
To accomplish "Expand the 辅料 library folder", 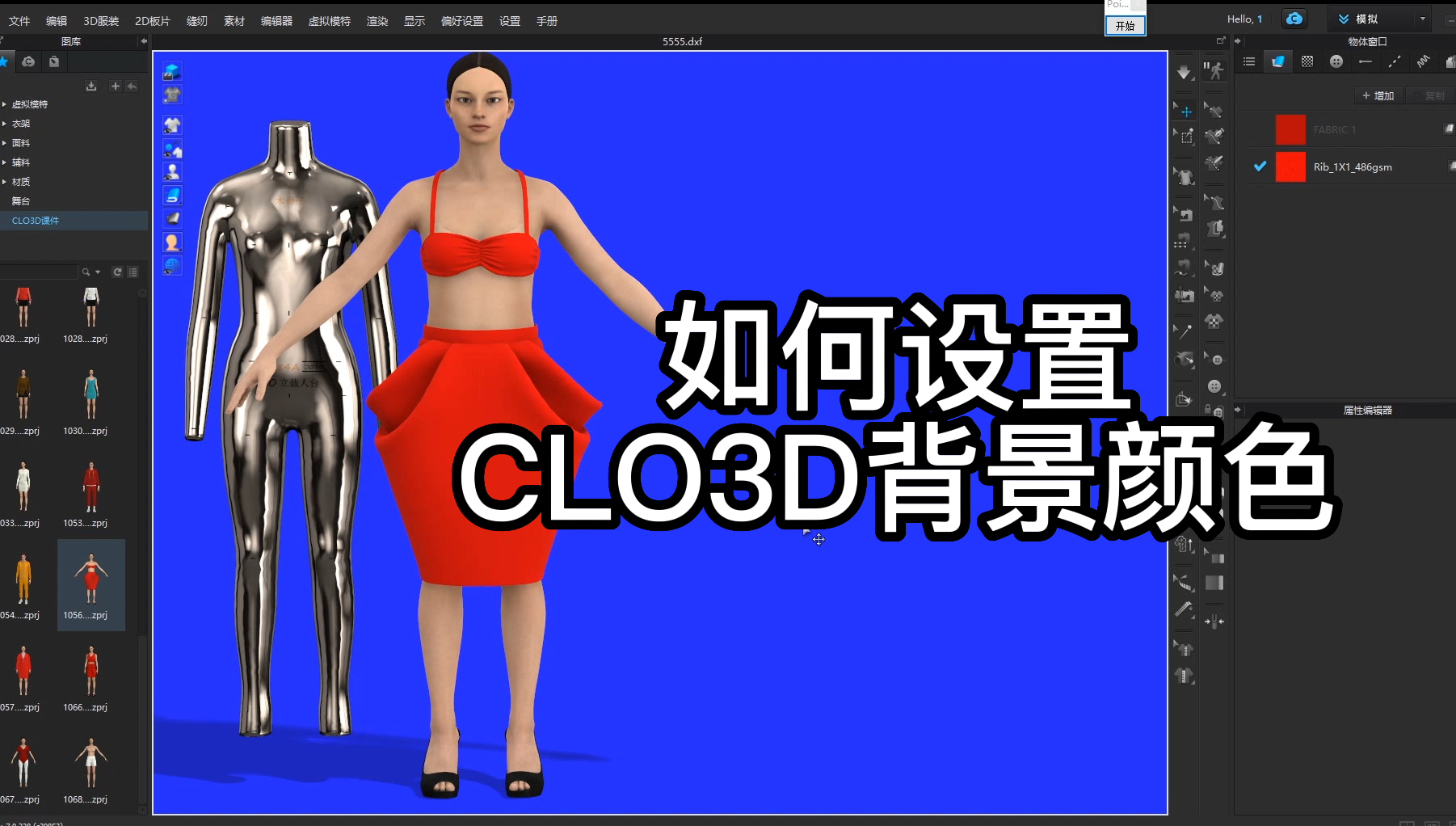I will coord(5,162).
